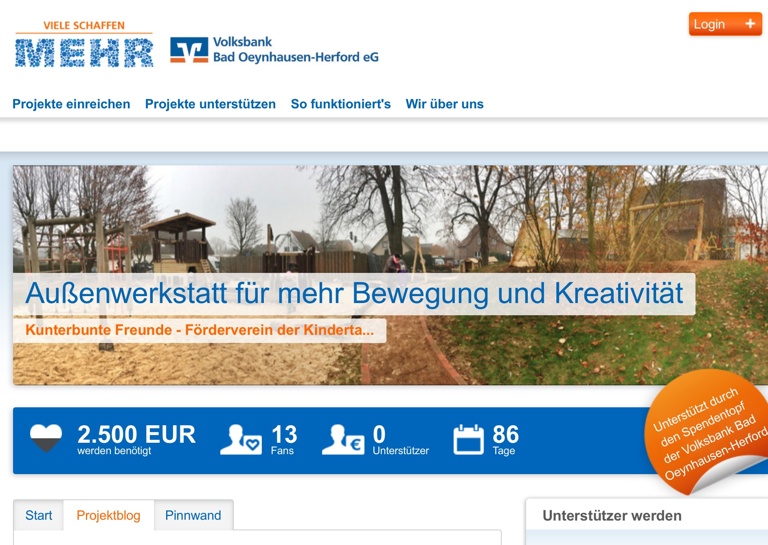Open the So funktioniert's menu item
768x545 pixels.
click(340, 104)
